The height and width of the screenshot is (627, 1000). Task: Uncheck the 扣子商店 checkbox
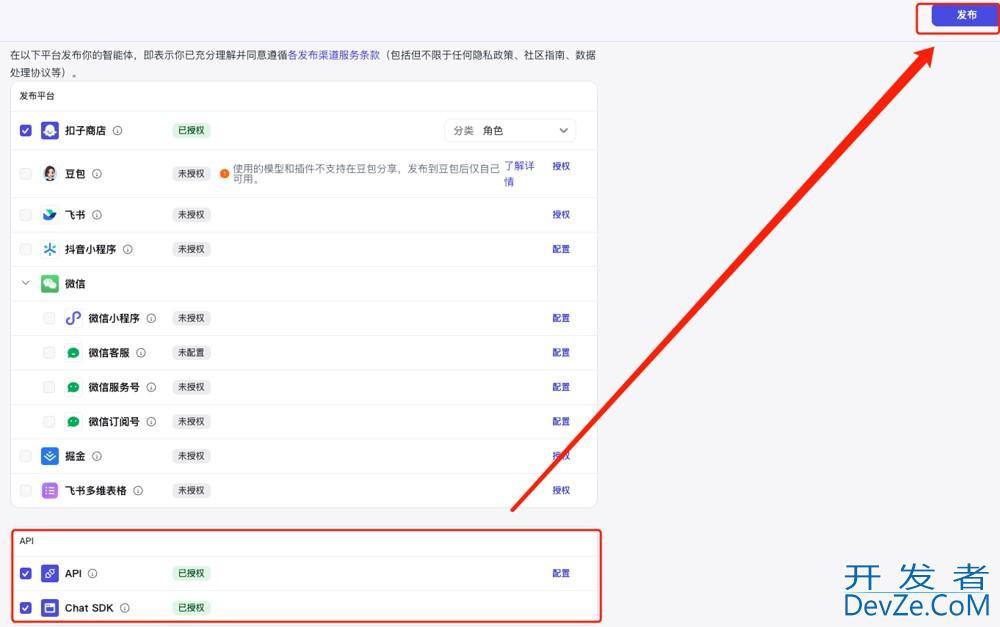26,131
